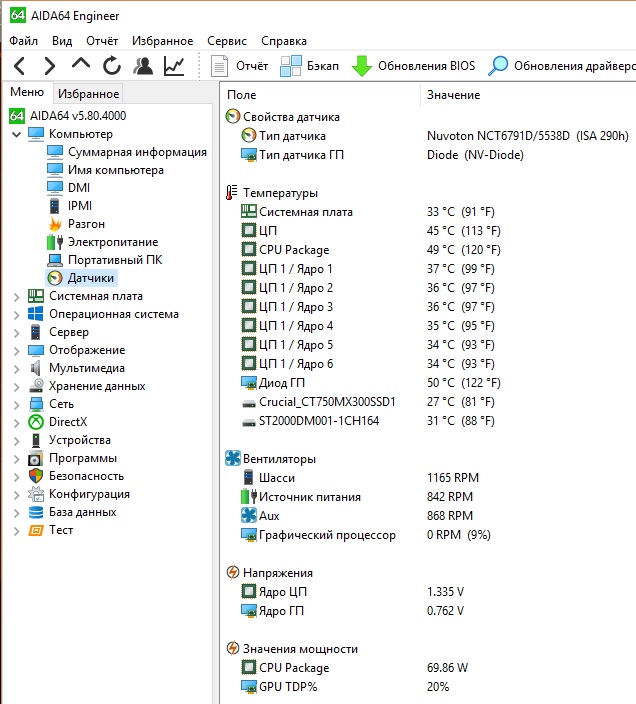Viewport: 636px width, 704px height.
Task: Expand the DirectX tree node
Action: 17,422
